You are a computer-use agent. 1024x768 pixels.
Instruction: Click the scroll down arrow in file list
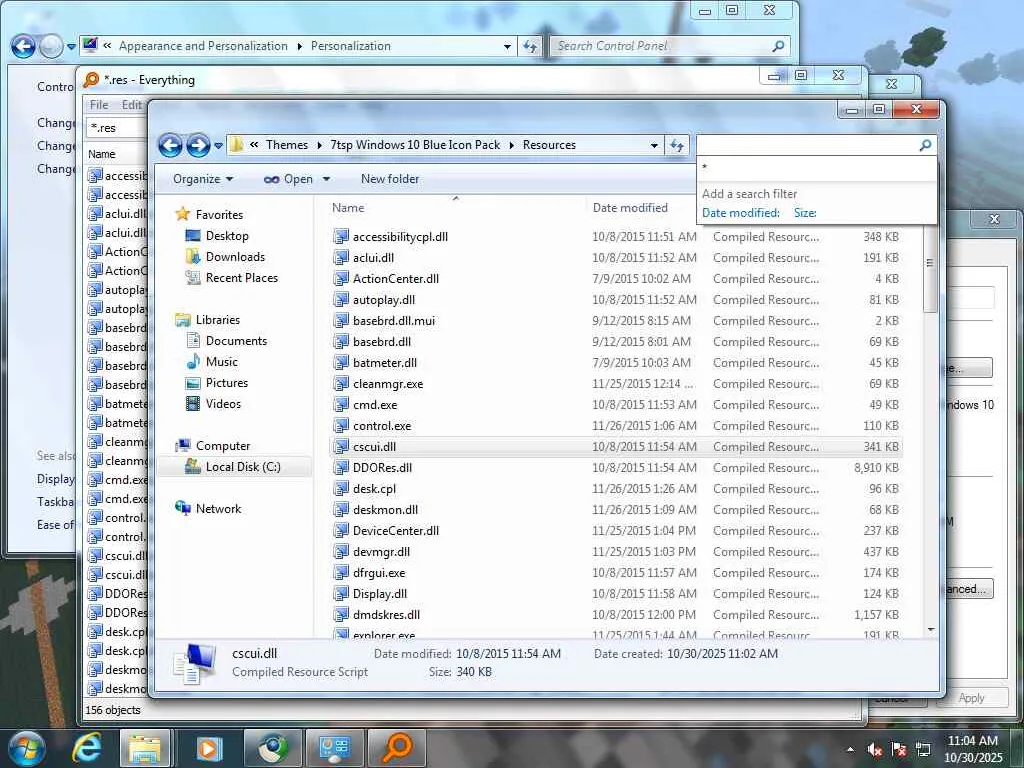coord(931,630)
